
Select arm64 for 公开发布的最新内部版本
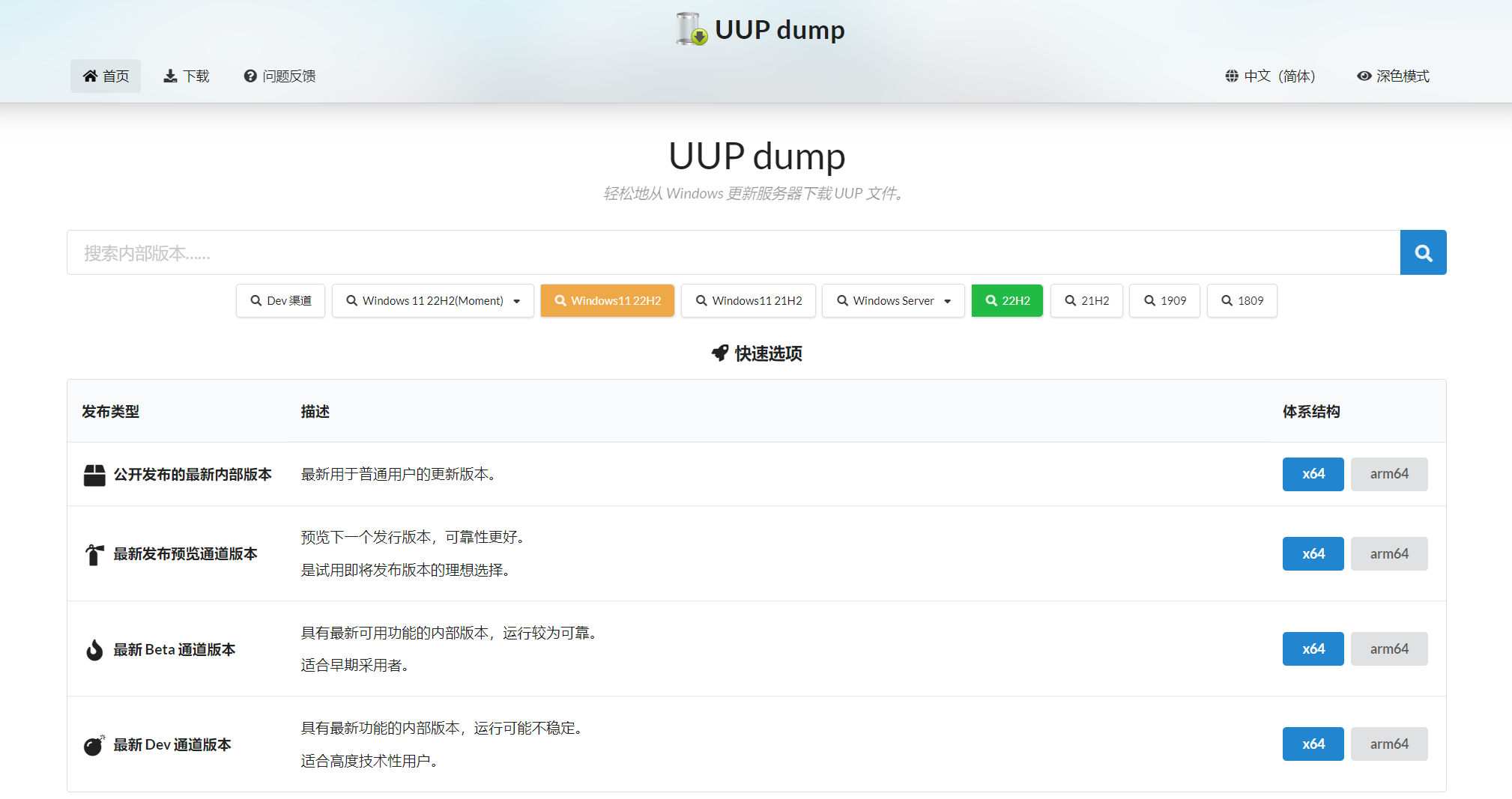(x=1389, y=474)
